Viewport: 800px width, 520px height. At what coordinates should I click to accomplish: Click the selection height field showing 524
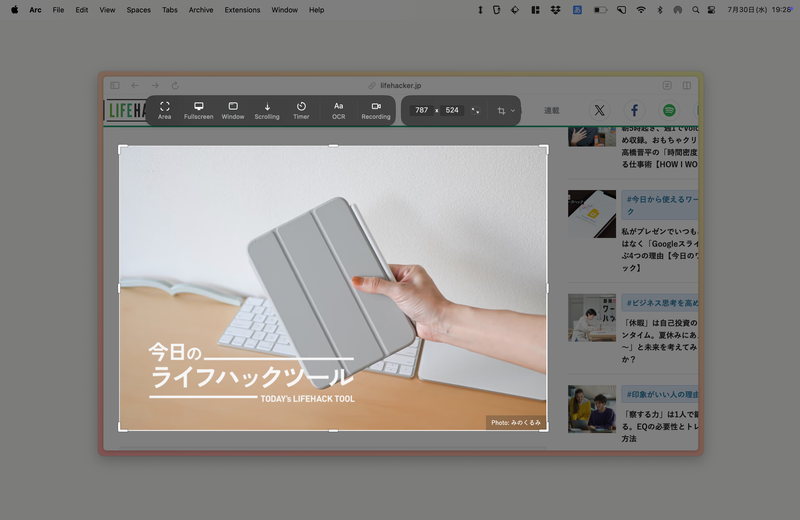[x=452, y=110]
